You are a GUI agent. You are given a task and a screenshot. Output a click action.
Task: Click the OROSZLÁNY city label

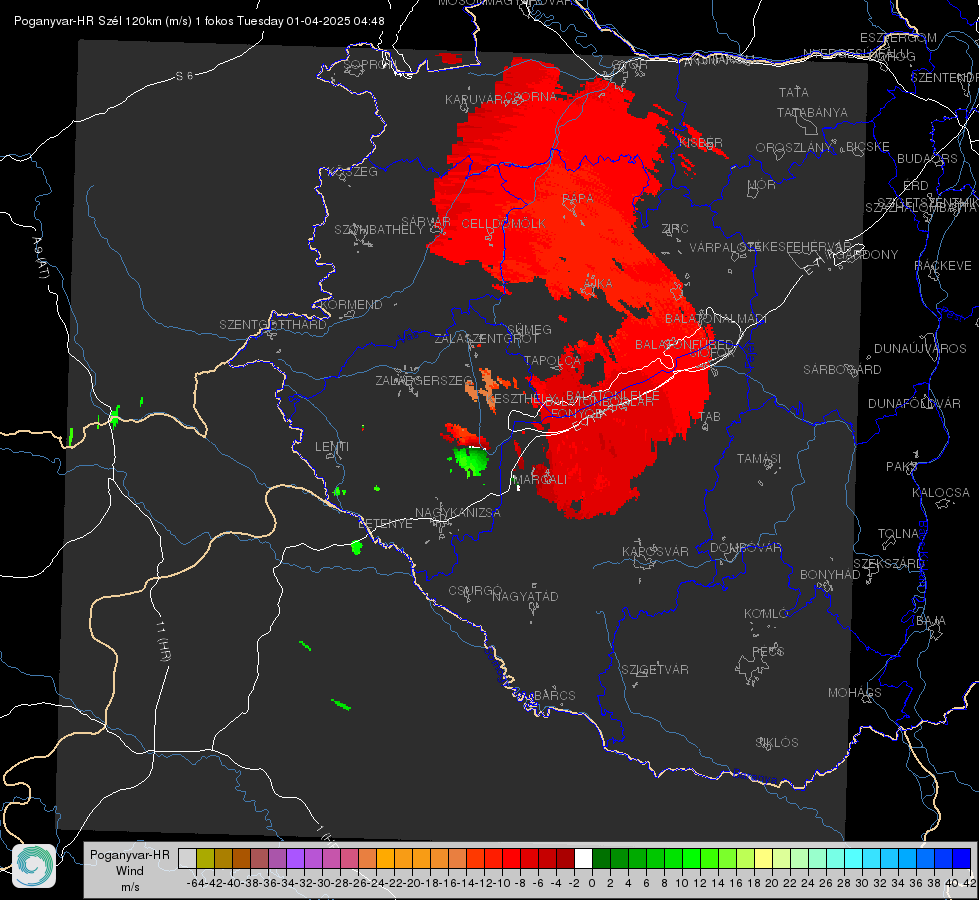[794, 147]
